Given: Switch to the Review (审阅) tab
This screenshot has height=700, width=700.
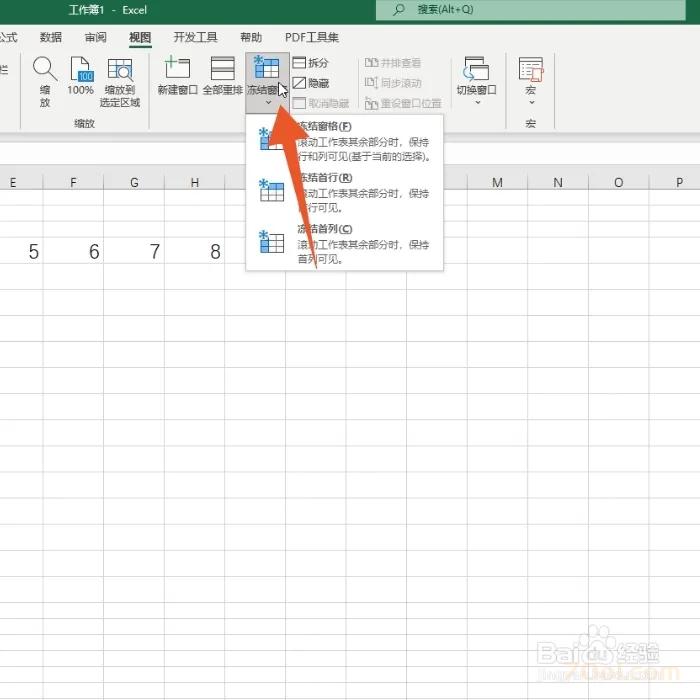Looking at the screenshot, I should 96,38.
